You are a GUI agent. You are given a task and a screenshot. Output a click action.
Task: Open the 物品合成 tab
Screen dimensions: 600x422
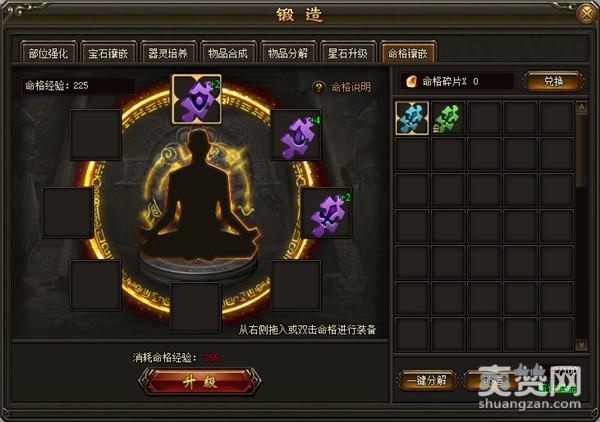pos(228,53)
